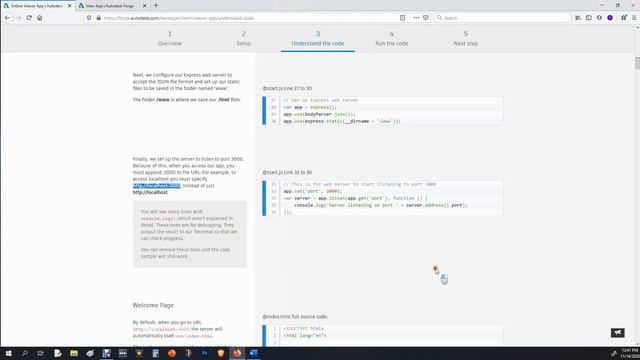Open Brave browser from taskbar
640x360 pixels.
tap(221, 353)
